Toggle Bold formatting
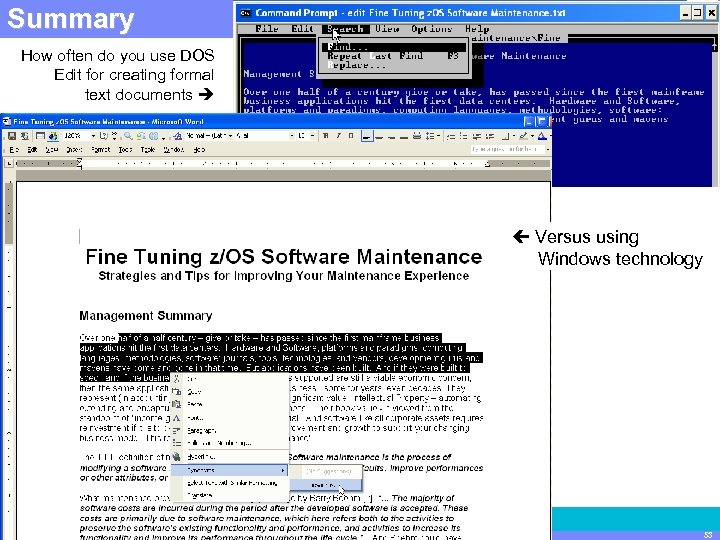The image size is (720, 540). (326, 136)
